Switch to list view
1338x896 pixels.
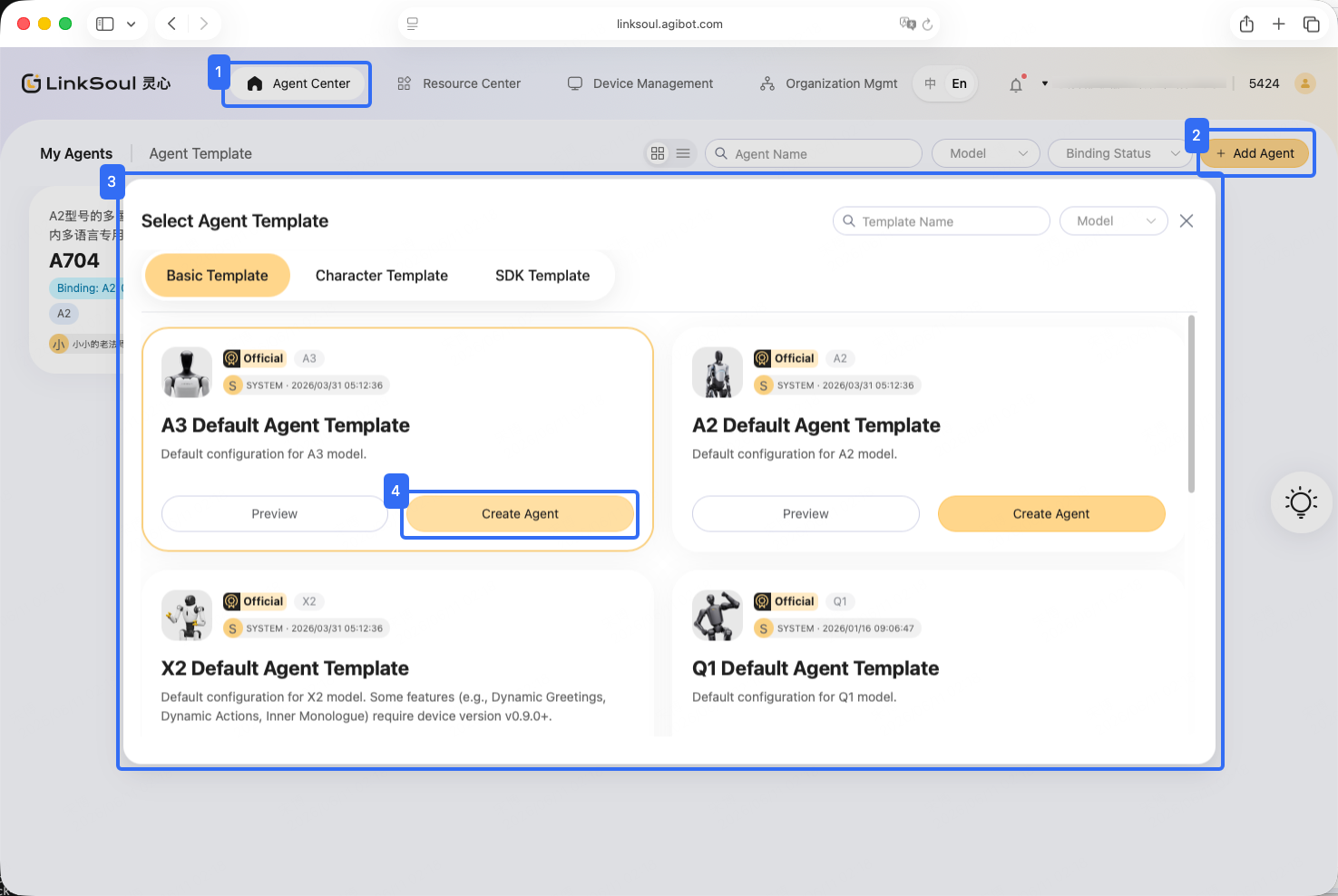[683, 153]
